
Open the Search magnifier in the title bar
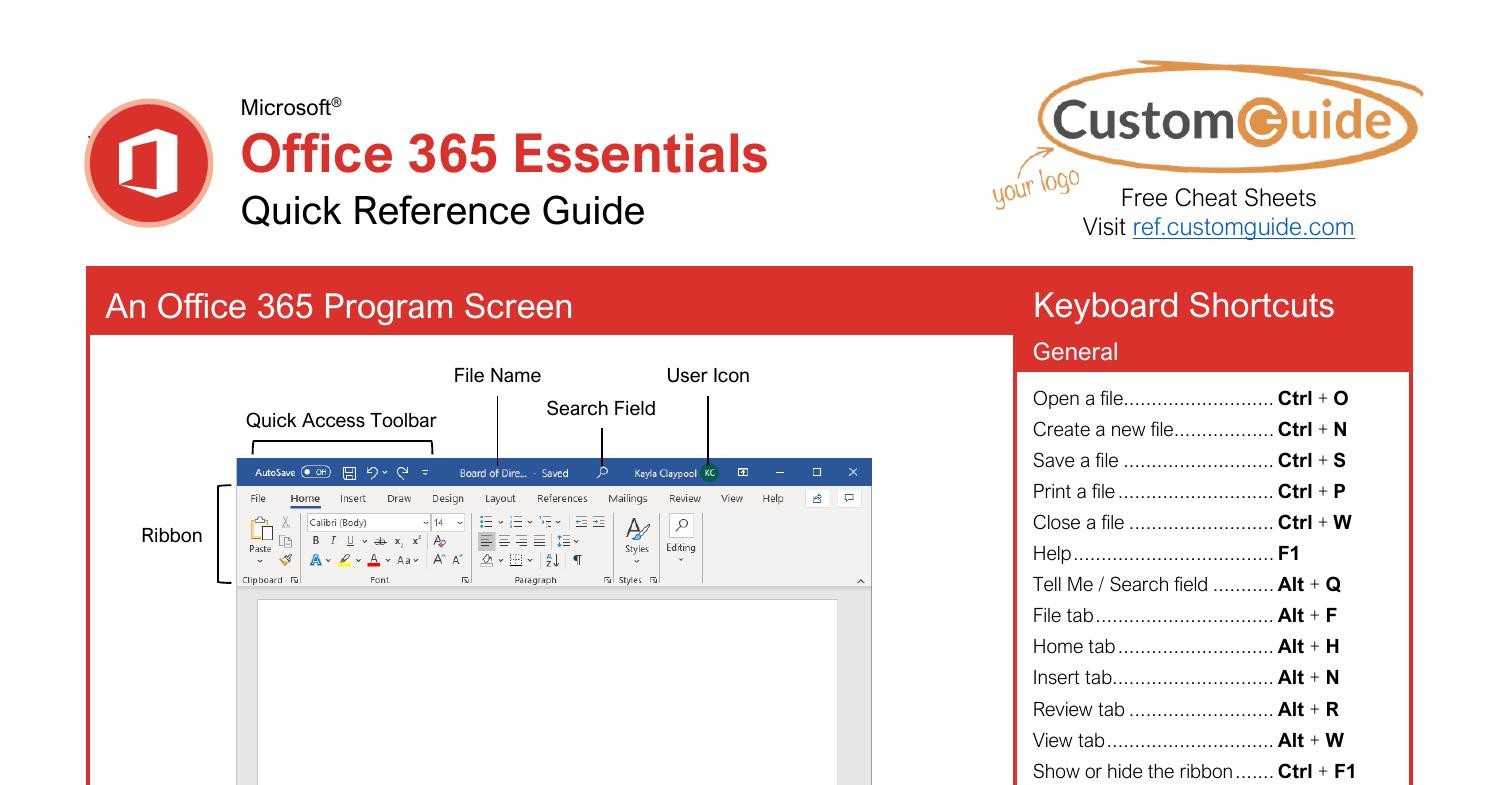(601, 473)
